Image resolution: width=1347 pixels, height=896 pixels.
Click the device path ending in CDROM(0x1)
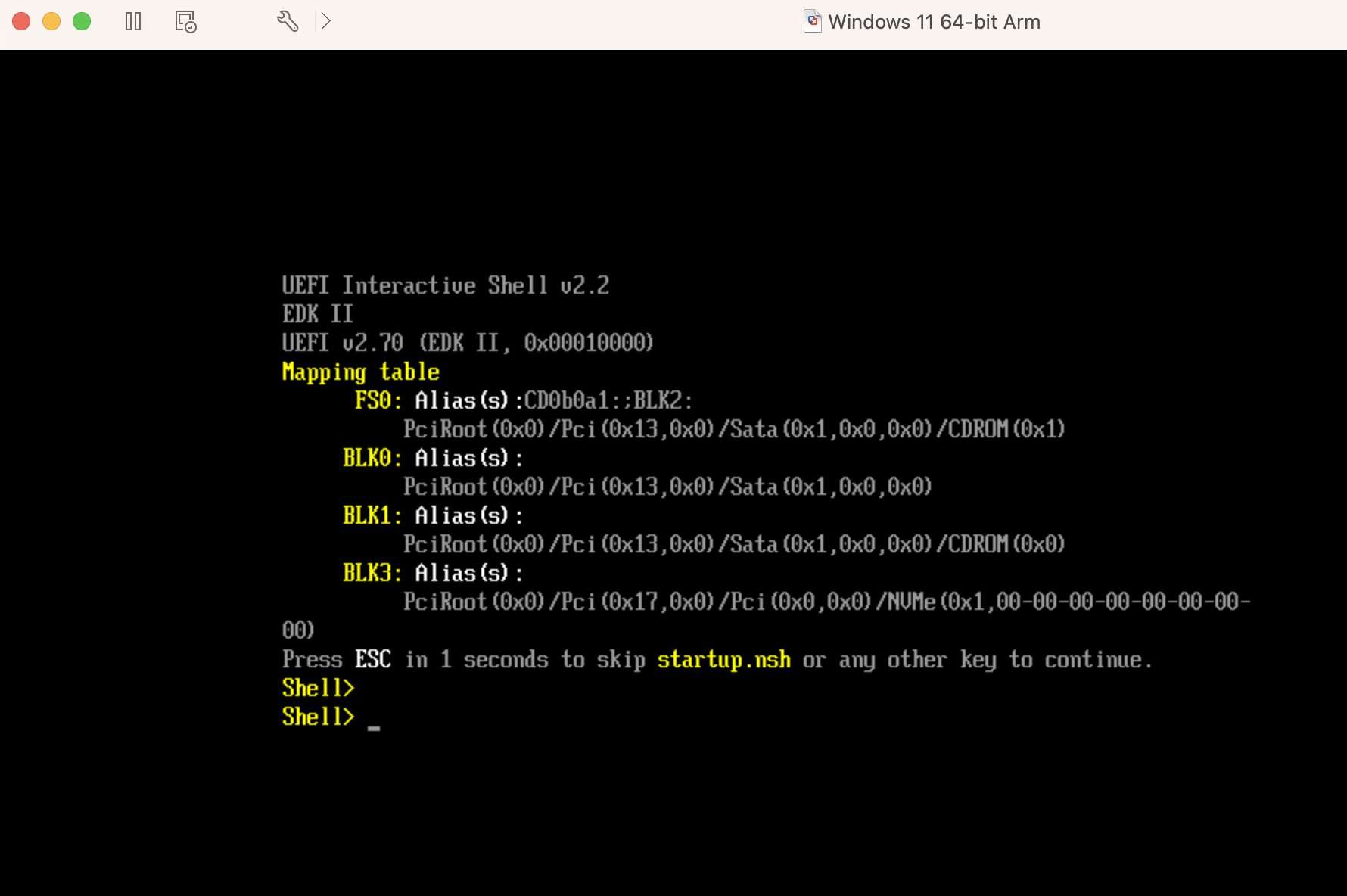pos(734,429)
